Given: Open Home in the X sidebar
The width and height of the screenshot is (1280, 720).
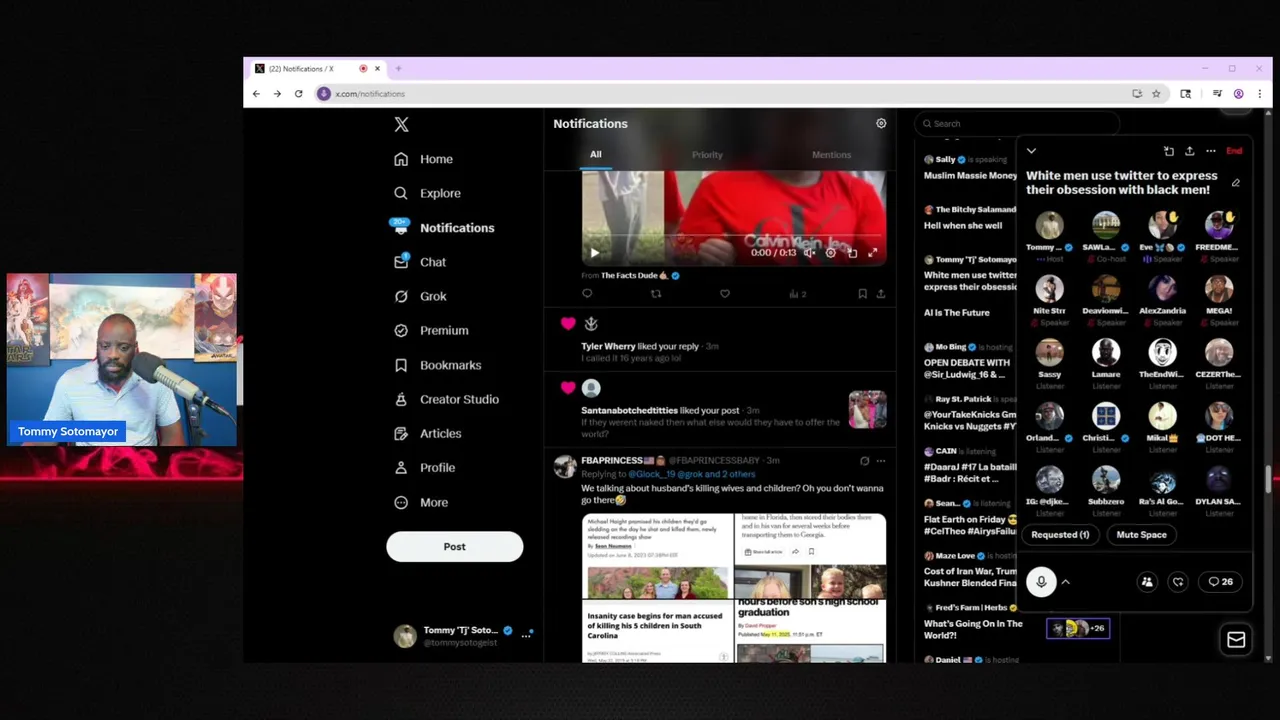Looking at the screenshot, I should coord(423,159).
